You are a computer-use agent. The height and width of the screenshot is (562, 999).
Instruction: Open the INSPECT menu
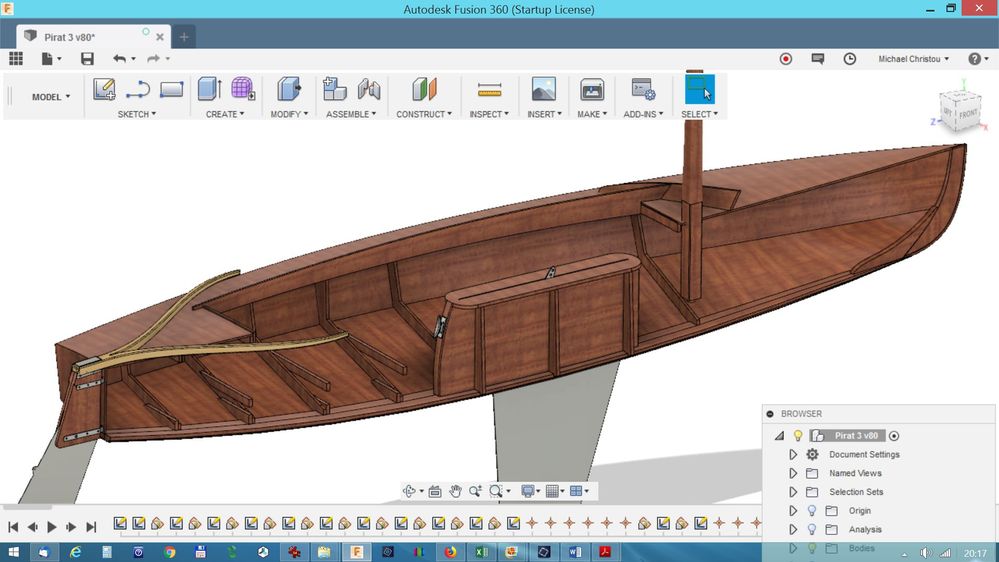pyautogui.click(x=489, y=114)
